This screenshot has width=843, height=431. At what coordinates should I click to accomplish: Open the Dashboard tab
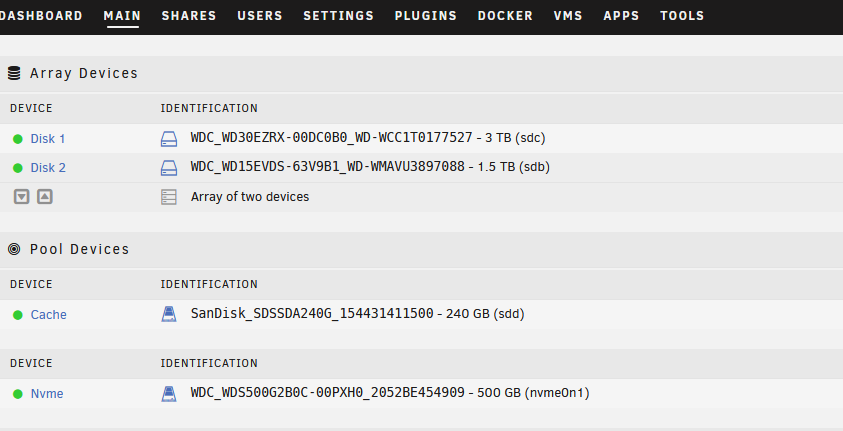tap(41, 16)
